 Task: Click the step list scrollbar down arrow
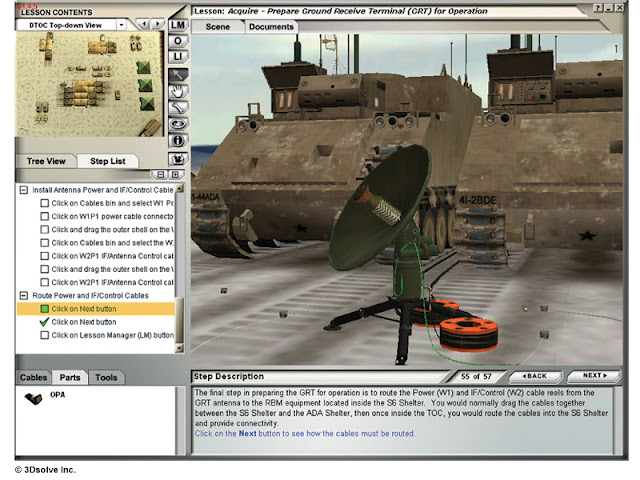[179, 348]
